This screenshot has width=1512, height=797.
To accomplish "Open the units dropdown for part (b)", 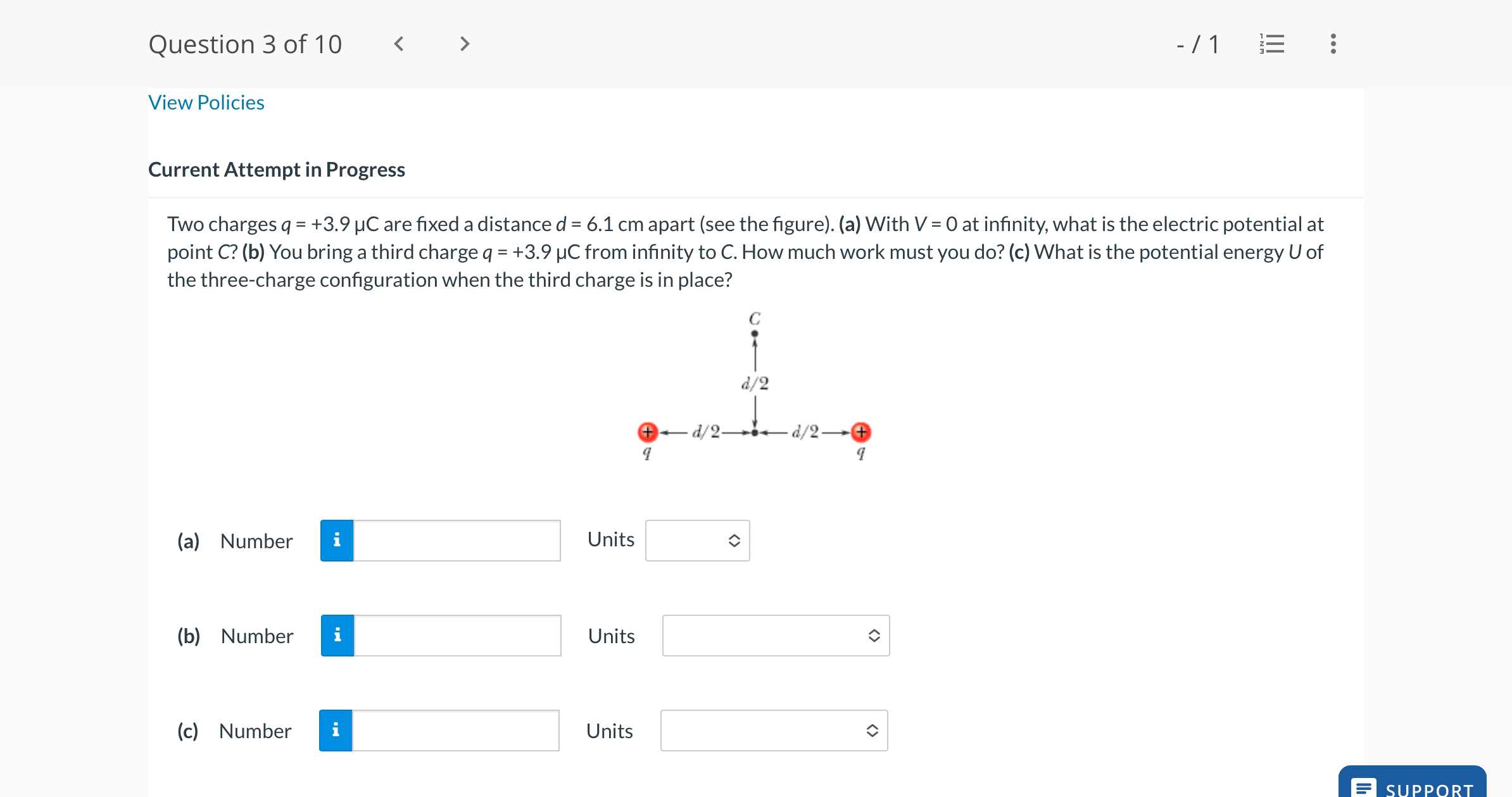I will pyautogui.click(x=776, y=636).
